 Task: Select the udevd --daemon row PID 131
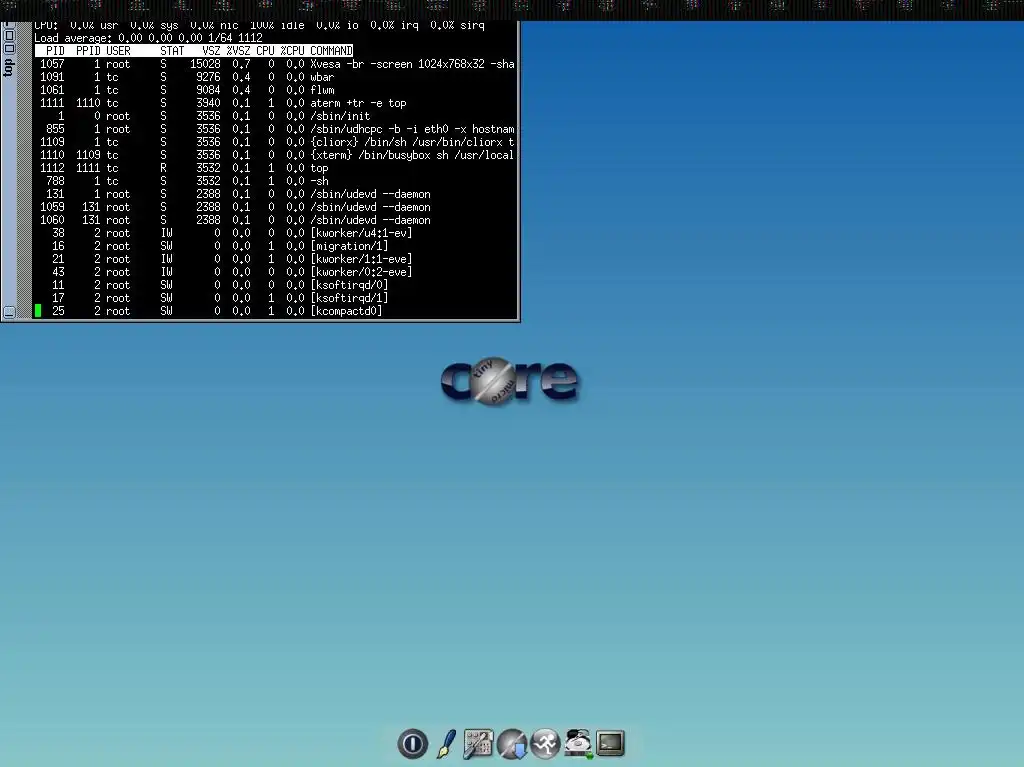(x=275, y=194)
